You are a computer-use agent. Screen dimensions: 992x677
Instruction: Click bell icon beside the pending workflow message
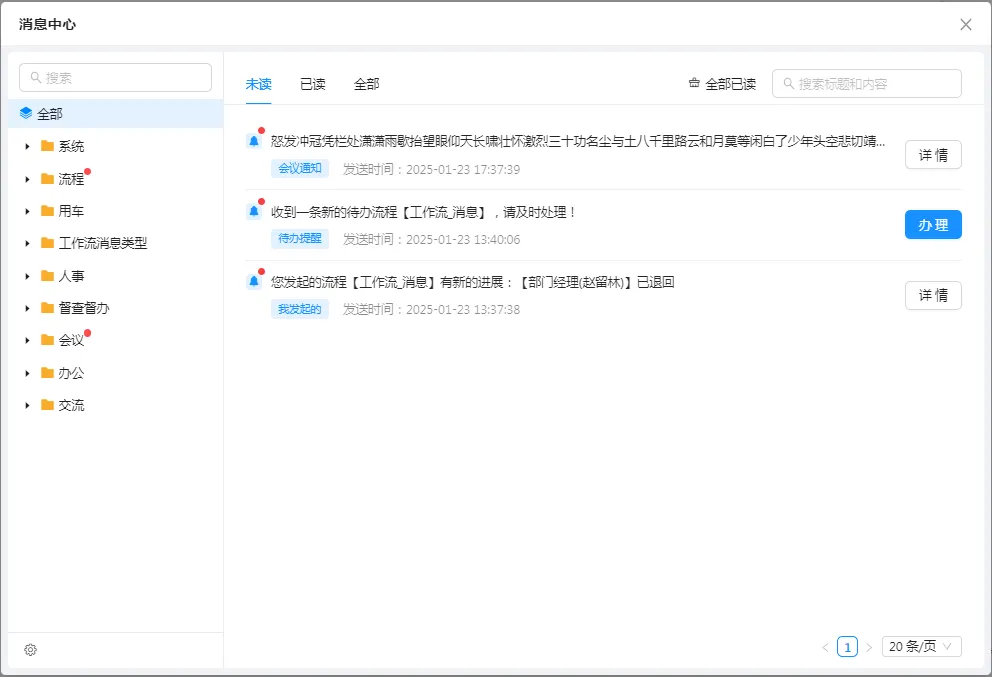click(x=254, y=212)
